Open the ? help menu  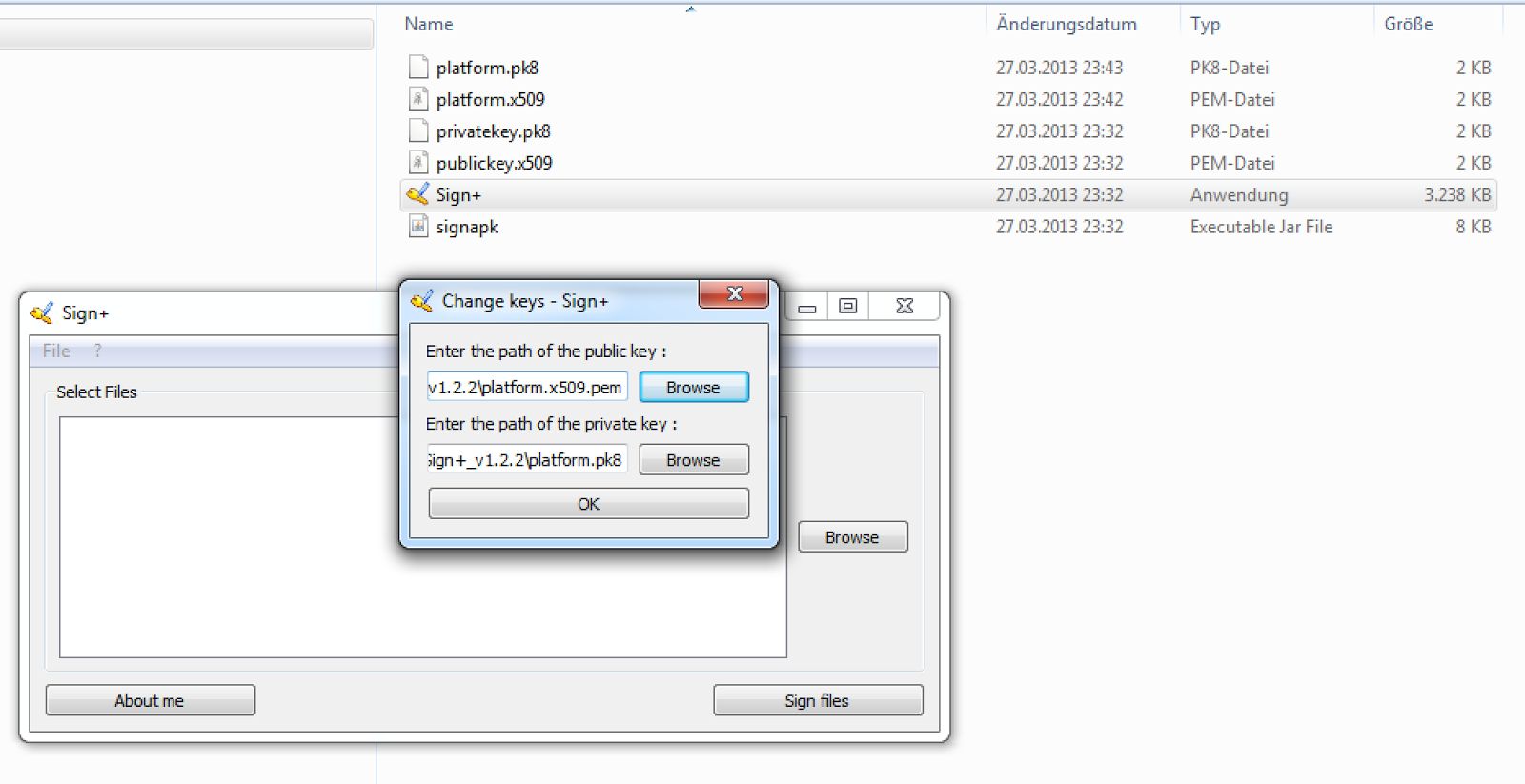(x=97, y=351)
